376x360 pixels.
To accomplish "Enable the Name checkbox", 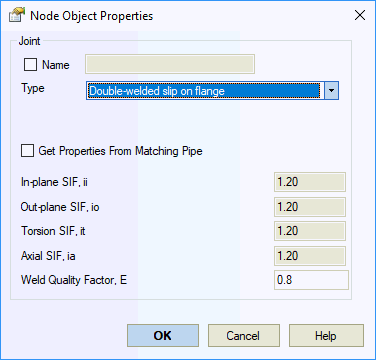I will tap(30, 64).
